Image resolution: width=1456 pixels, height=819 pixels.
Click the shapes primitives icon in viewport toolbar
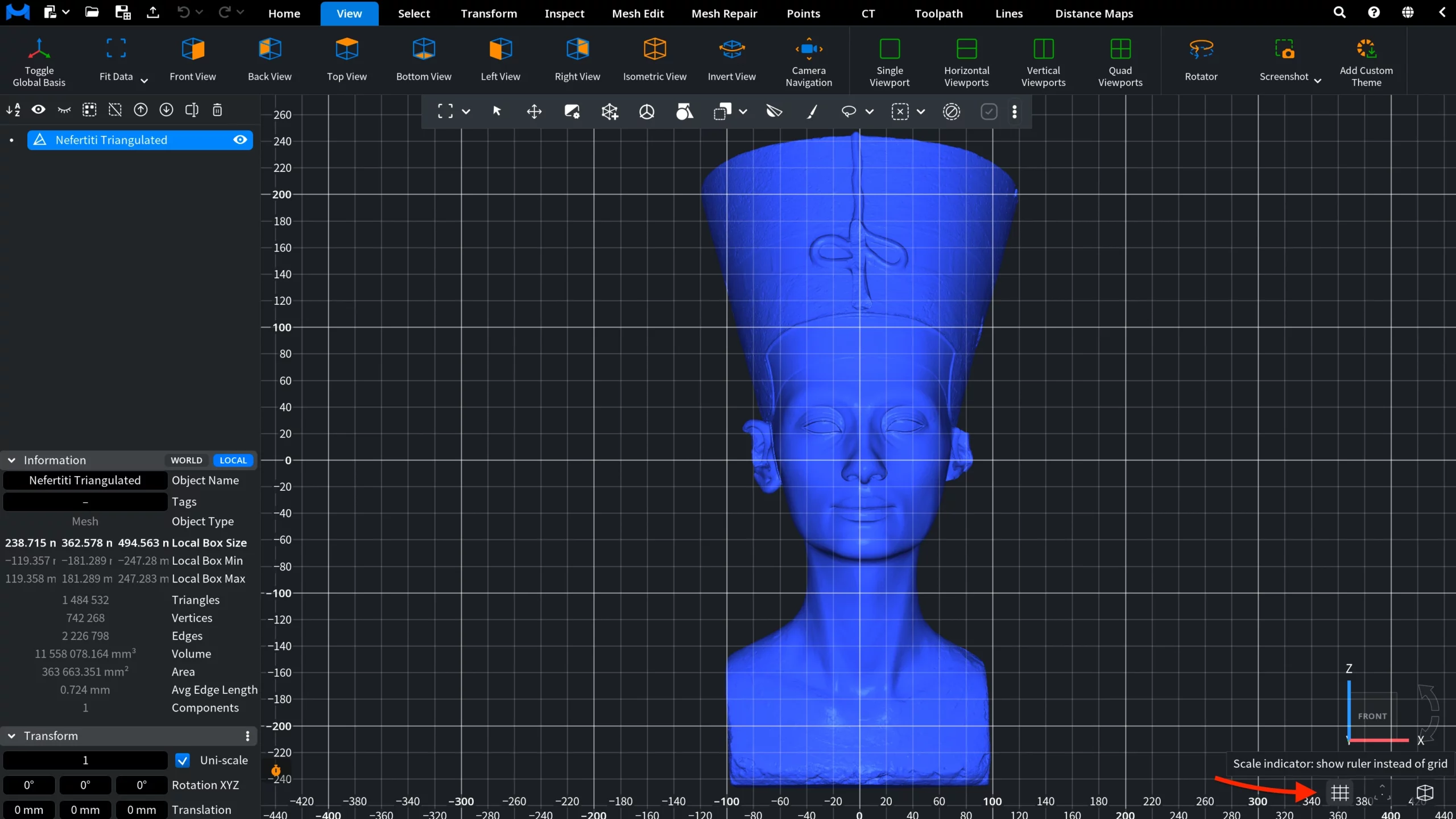pos(685,111)
